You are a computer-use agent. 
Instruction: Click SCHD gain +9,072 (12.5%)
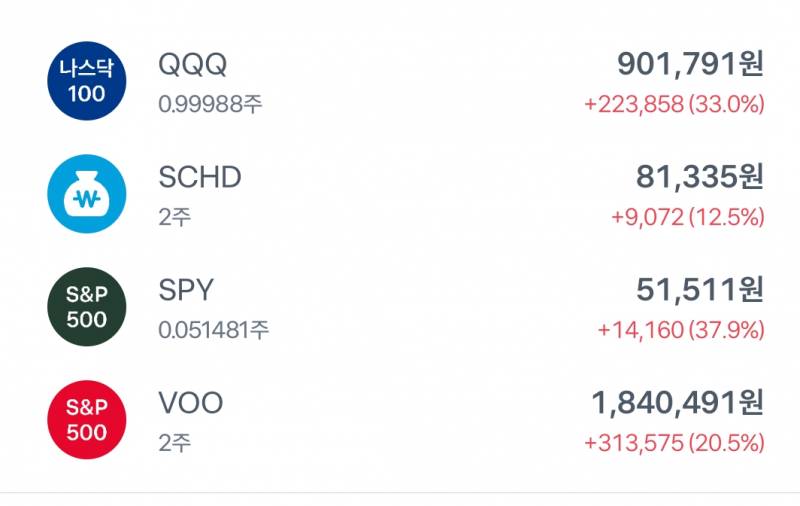click(x=687, y=216)
